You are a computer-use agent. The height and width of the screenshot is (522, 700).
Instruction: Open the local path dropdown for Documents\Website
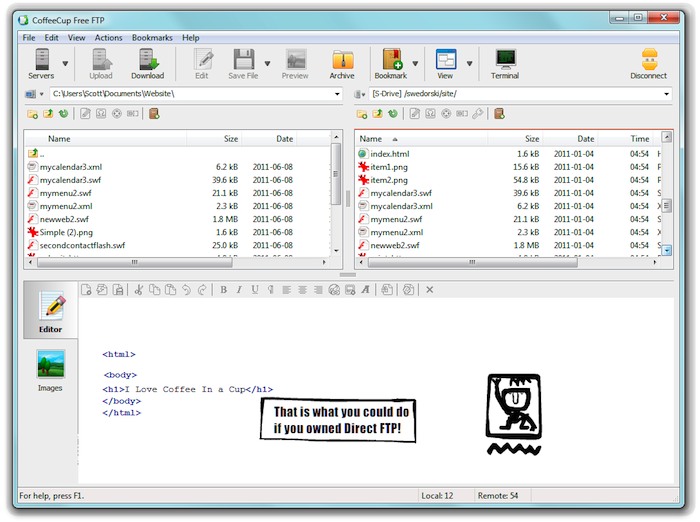(335, 94)
